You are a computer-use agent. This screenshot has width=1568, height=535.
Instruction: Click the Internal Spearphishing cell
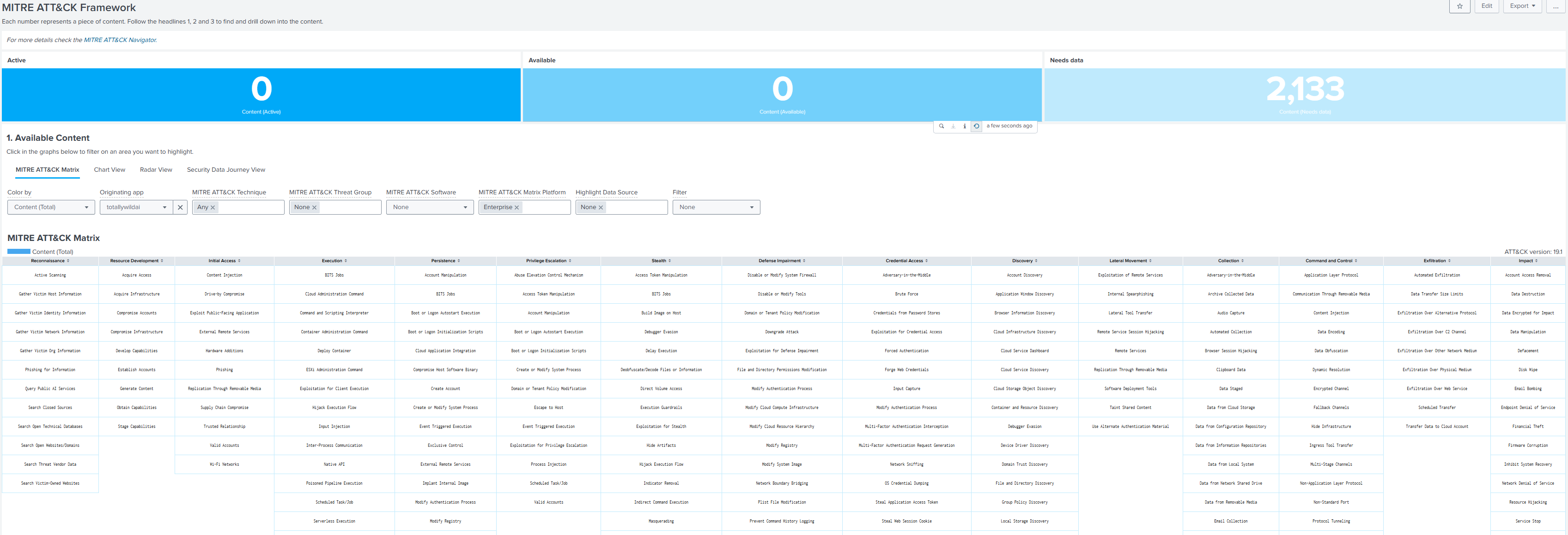(1130, 294)
